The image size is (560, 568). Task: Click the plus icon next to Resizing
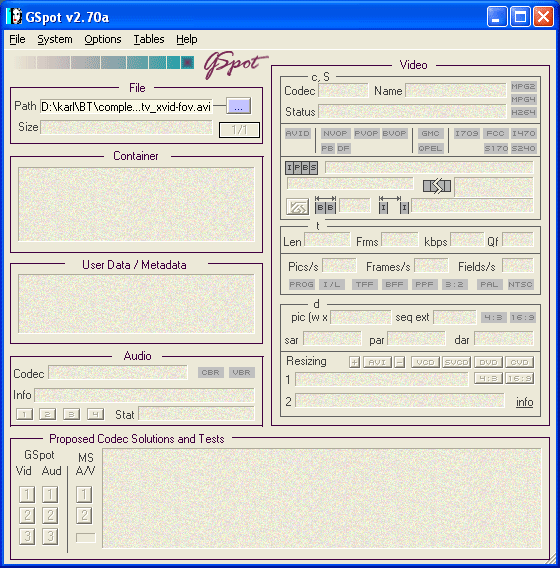click(354, 362)
